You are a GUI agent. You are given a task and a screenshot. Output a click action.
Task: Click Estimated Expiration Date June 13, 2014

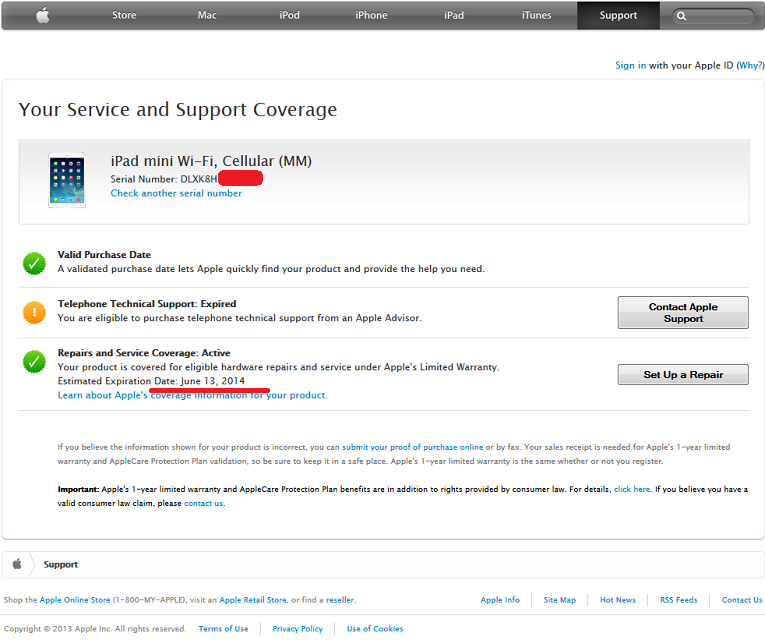151,381
